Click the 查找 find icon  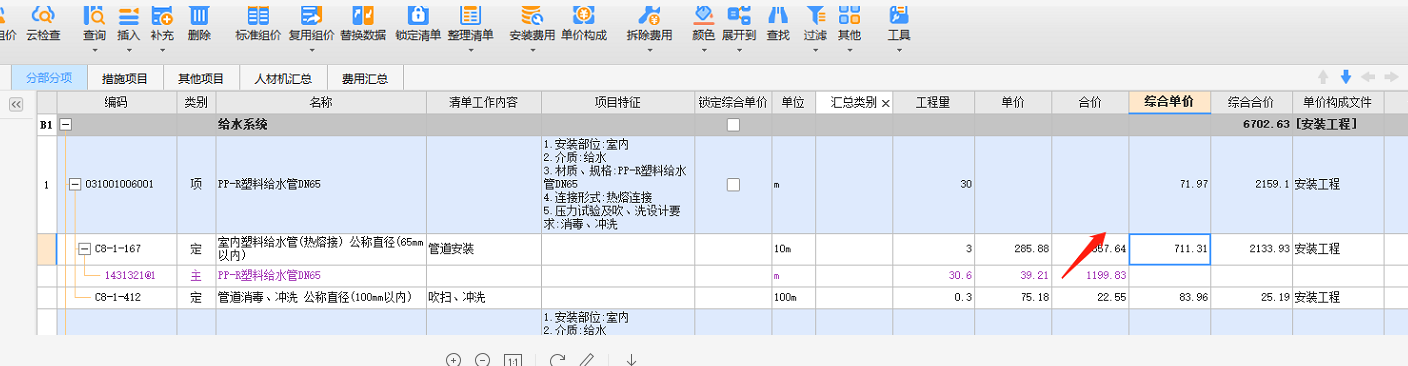(778, 15)
